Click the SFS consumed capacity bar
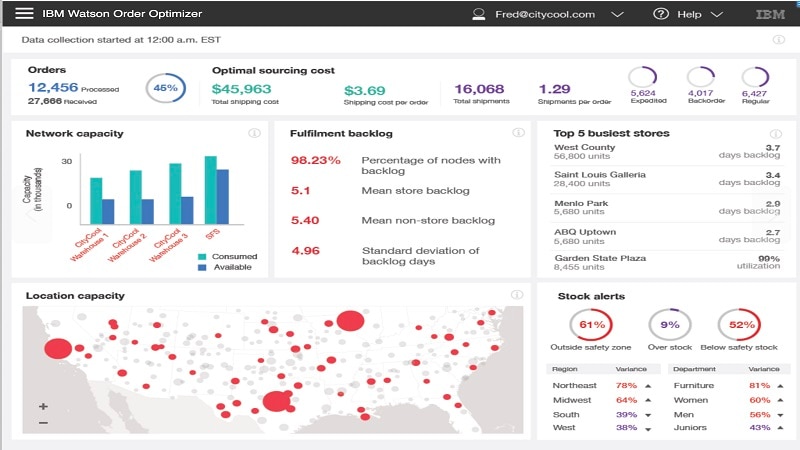Screen dimensions: 800x450 pos(211,190)
